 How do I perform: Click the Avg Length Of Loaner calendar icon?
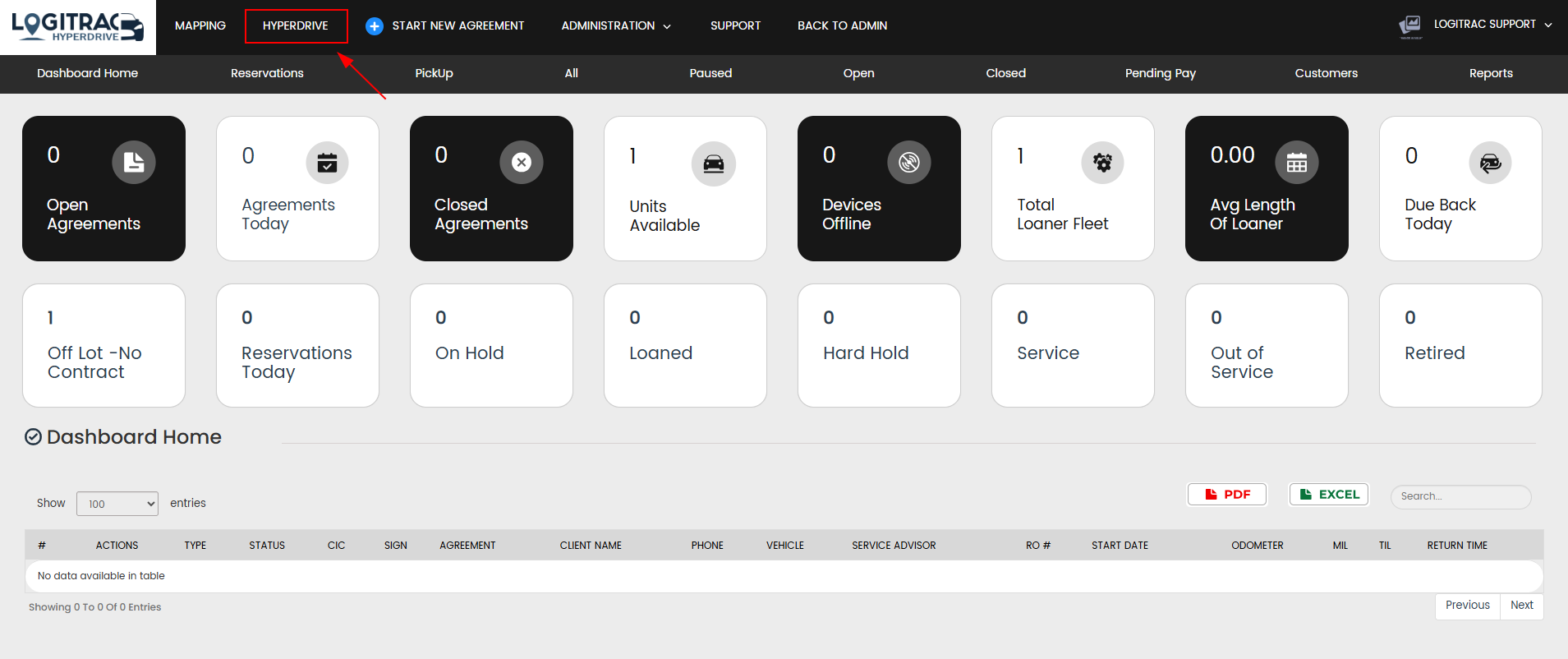click(1296, 163)
